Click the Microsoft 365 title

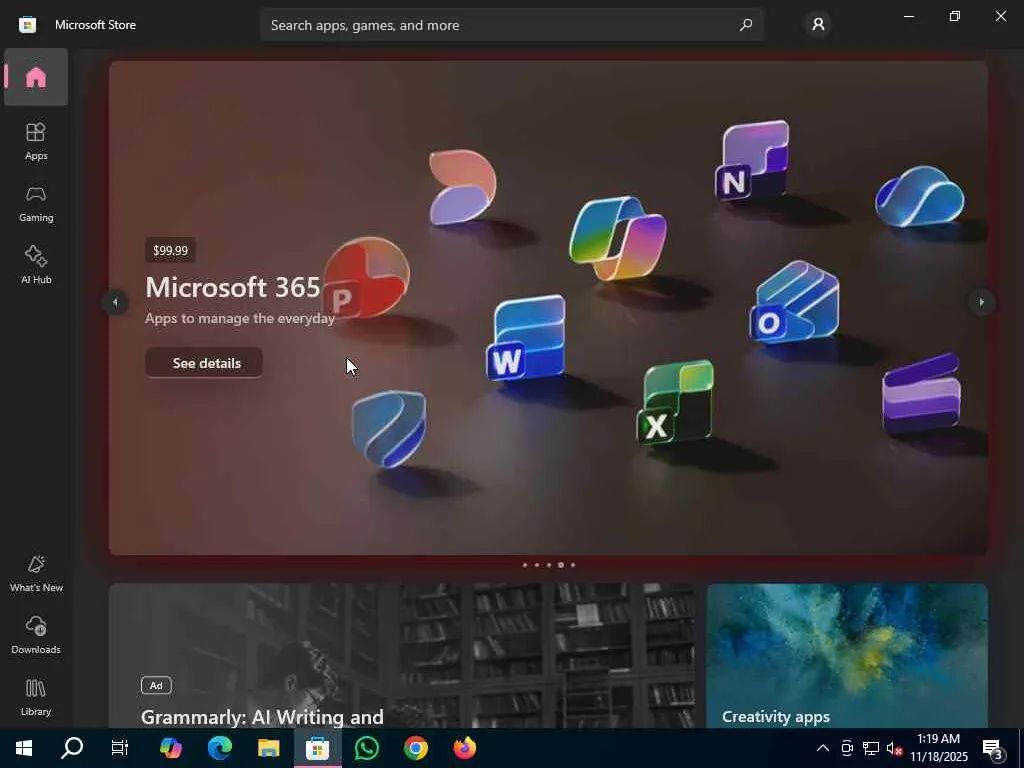coord(232,287)
